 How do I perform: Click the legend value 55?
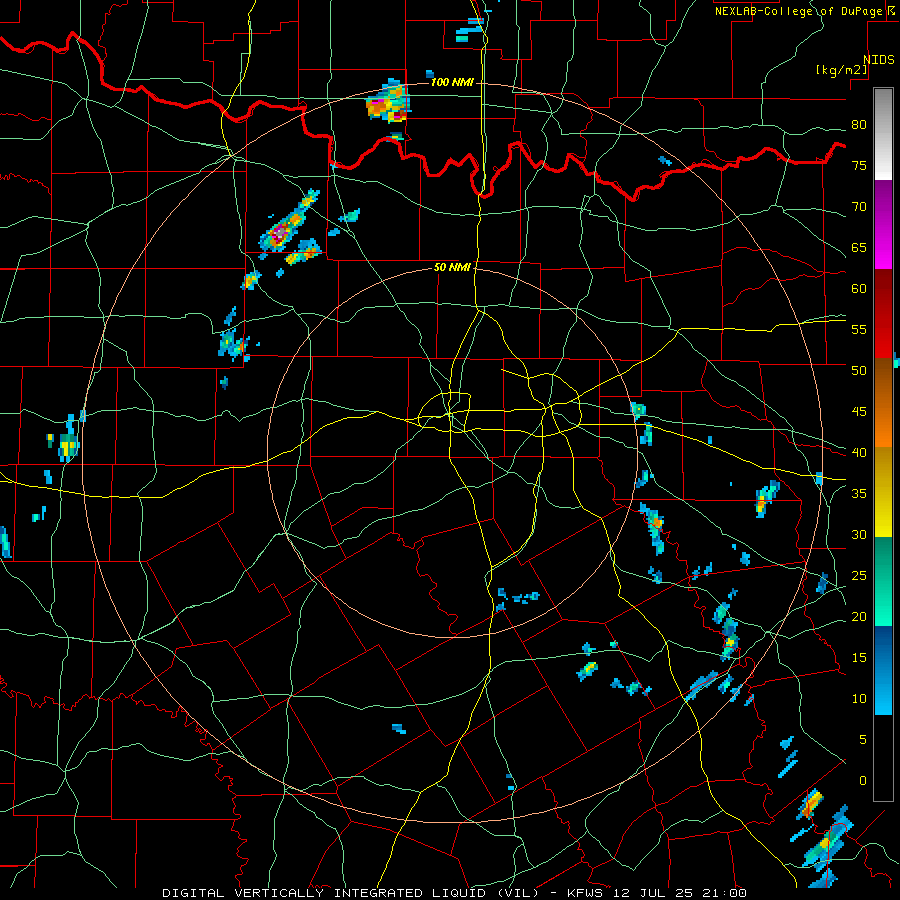point(859,329)
